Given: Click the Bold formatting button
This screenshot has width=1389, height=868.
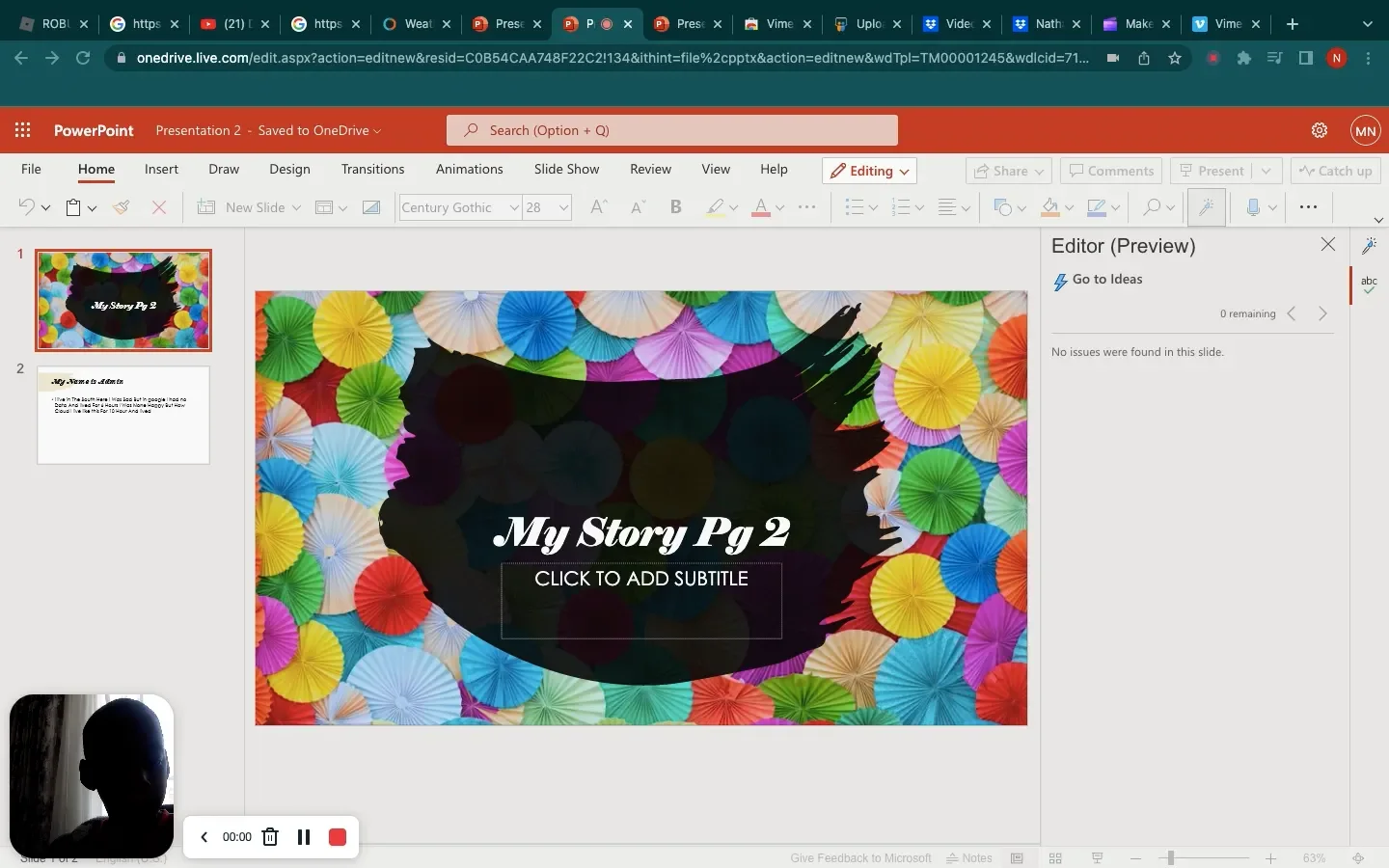Looking at the screenshot, I should 675,207.
